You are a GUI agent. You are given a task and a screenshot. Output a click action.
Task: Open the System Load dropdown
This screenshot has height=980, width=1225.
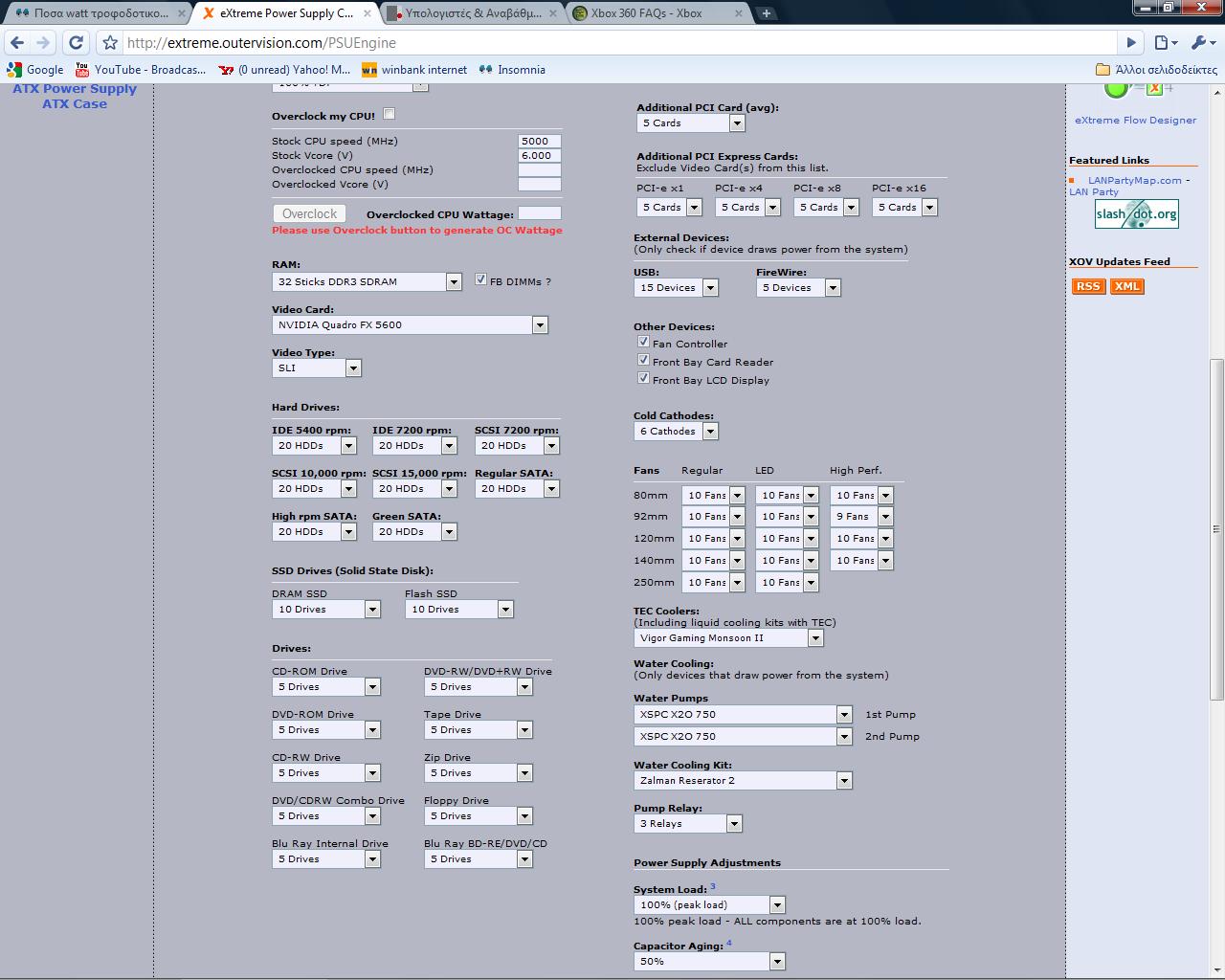click(x=710, y=905)
